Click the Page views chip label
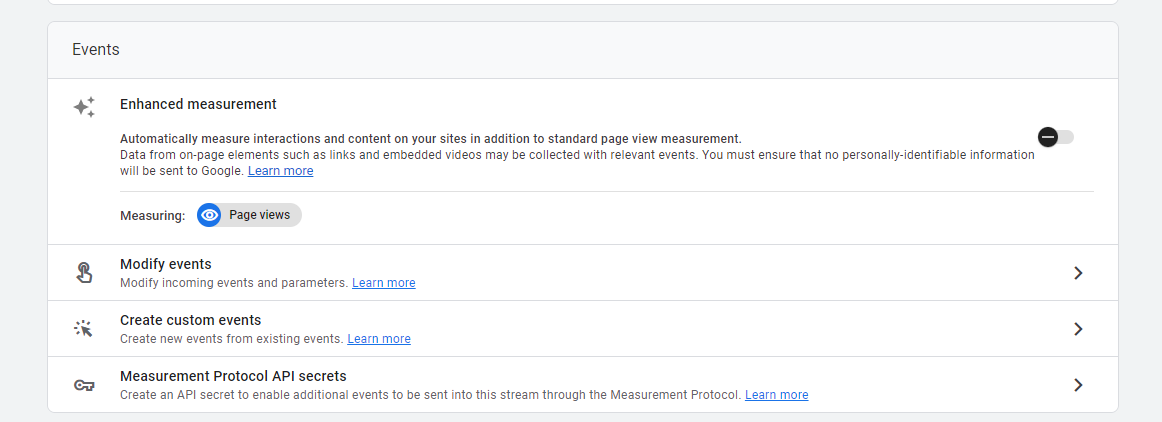The image size is (1162, 422). (x=259, y=215)
